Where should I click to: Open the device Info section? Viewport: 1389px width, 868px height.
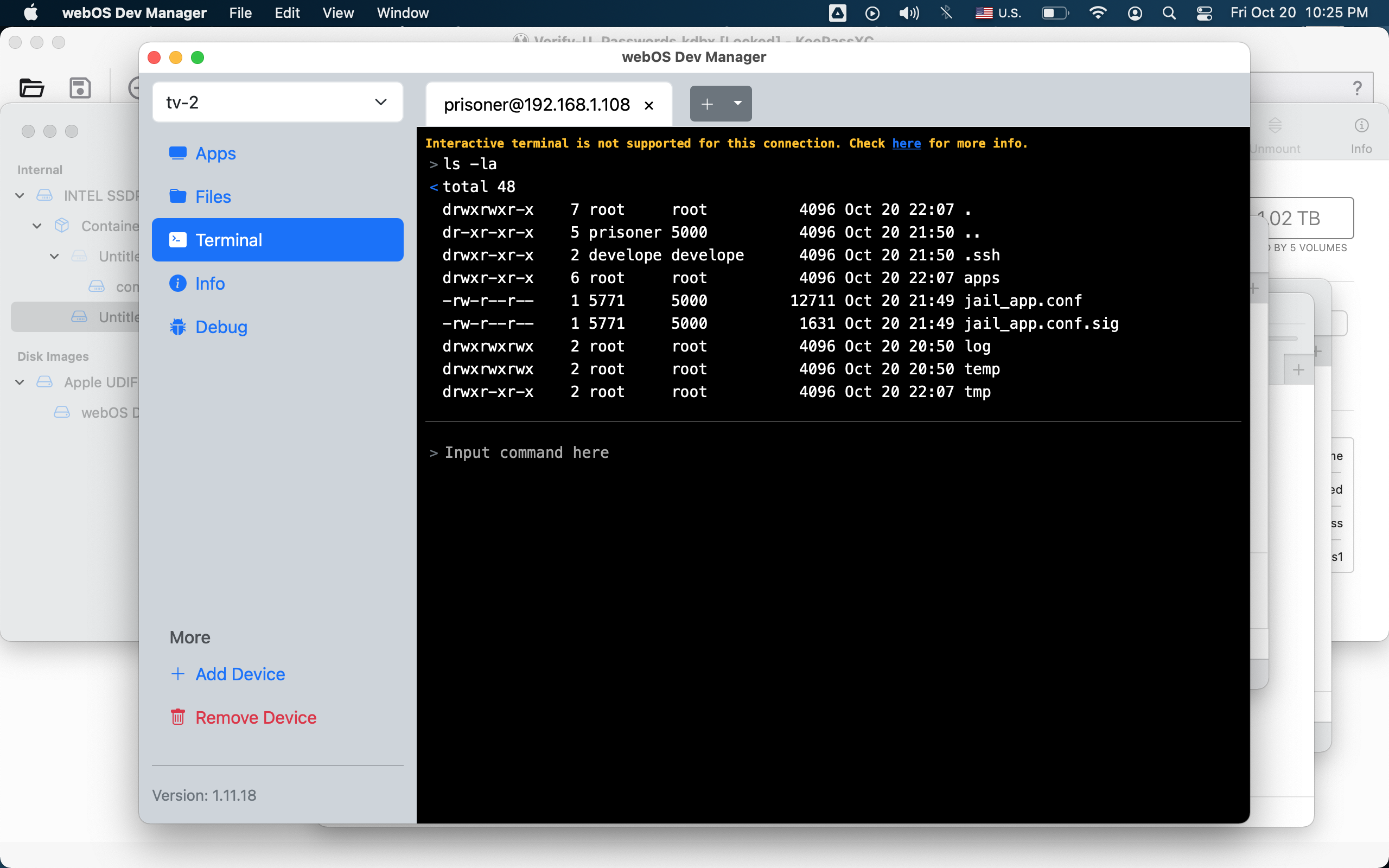tap(209, 284)
